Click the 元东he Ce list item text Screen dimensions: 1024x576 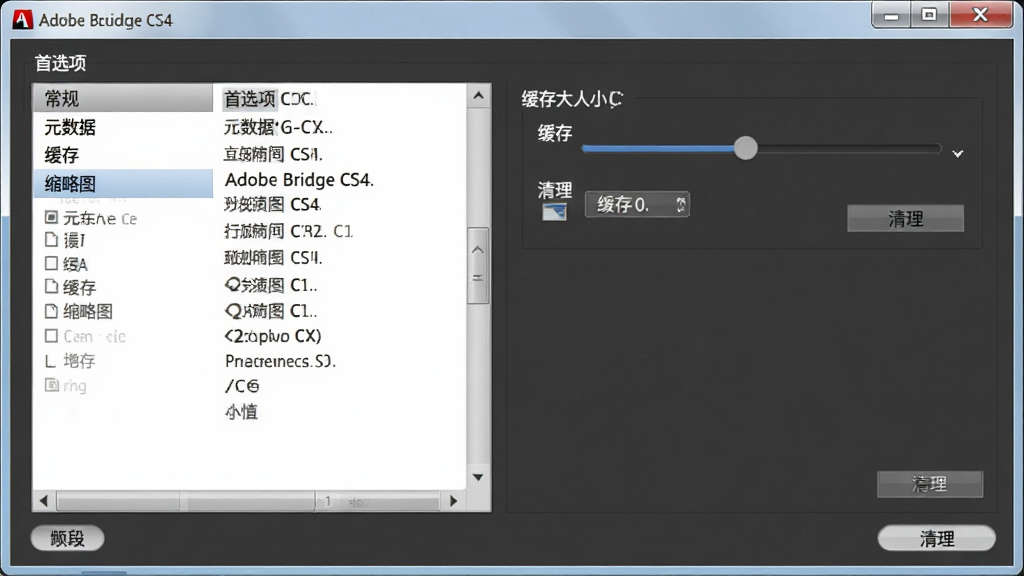point(100,218)
